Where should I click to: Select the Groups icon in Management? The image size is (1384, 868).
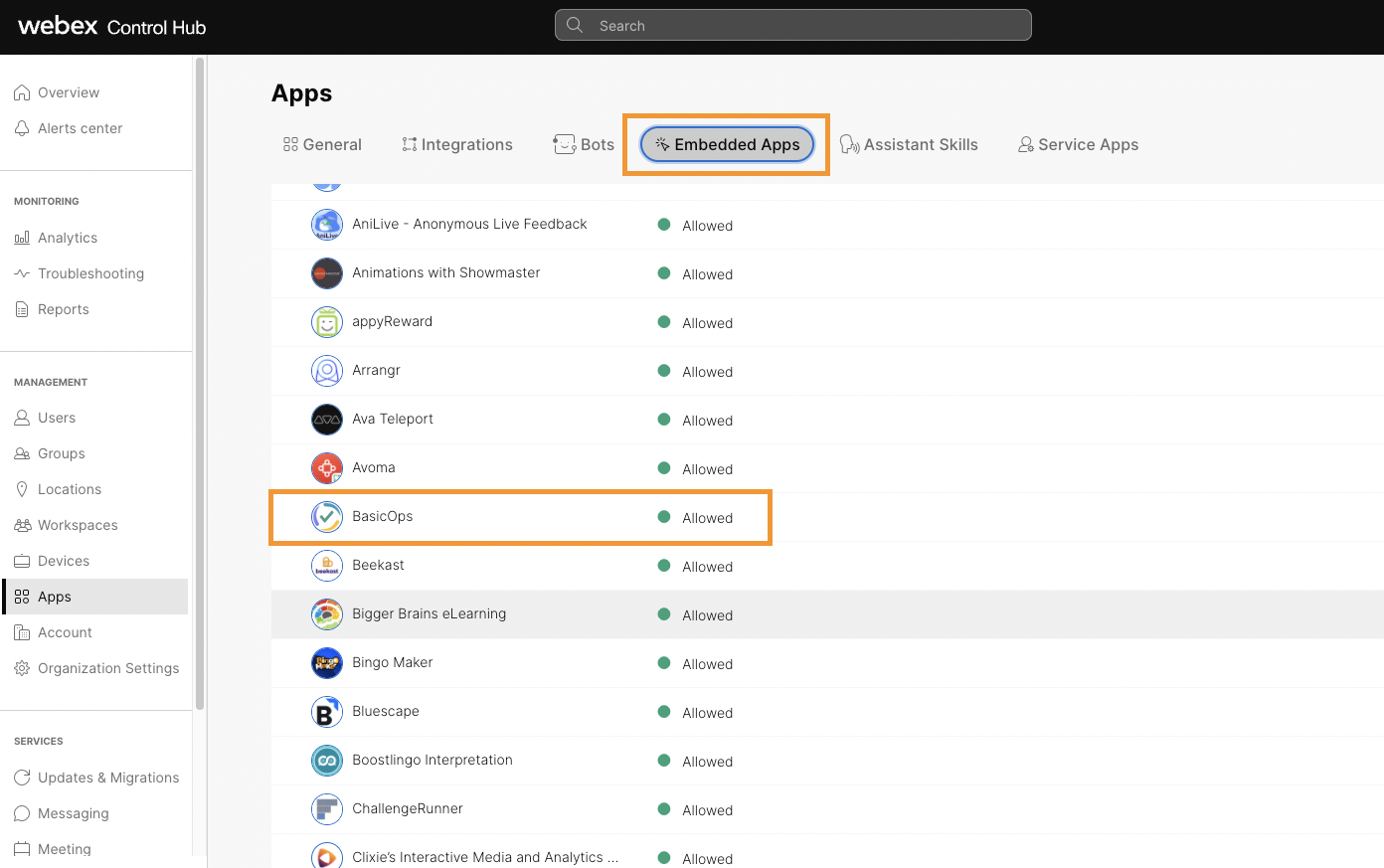point(22,453)
